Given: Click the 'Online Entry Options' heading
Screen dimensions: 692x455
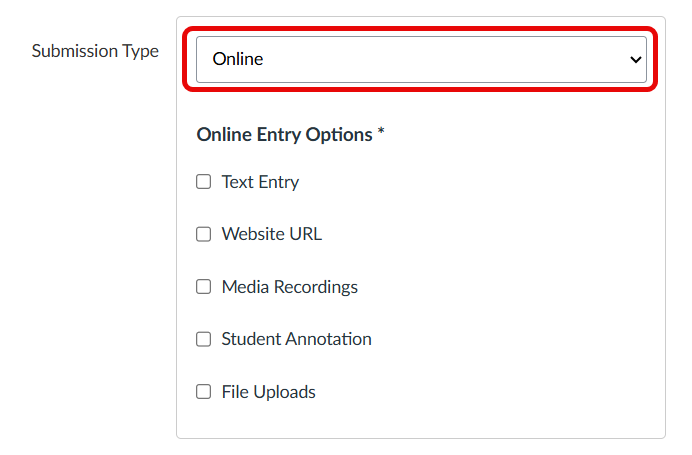Looking at the screenshot, I should point(284,134).
